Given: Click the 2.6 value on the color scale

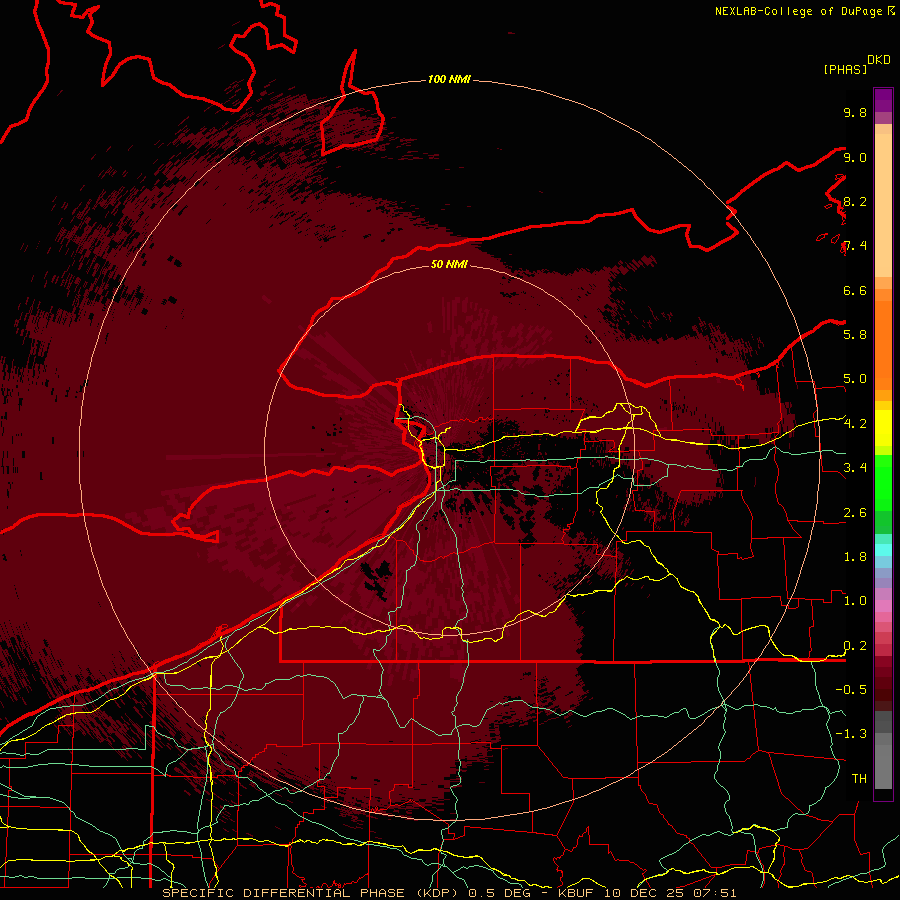Looking at the screenshot, I should click(855, 513).
